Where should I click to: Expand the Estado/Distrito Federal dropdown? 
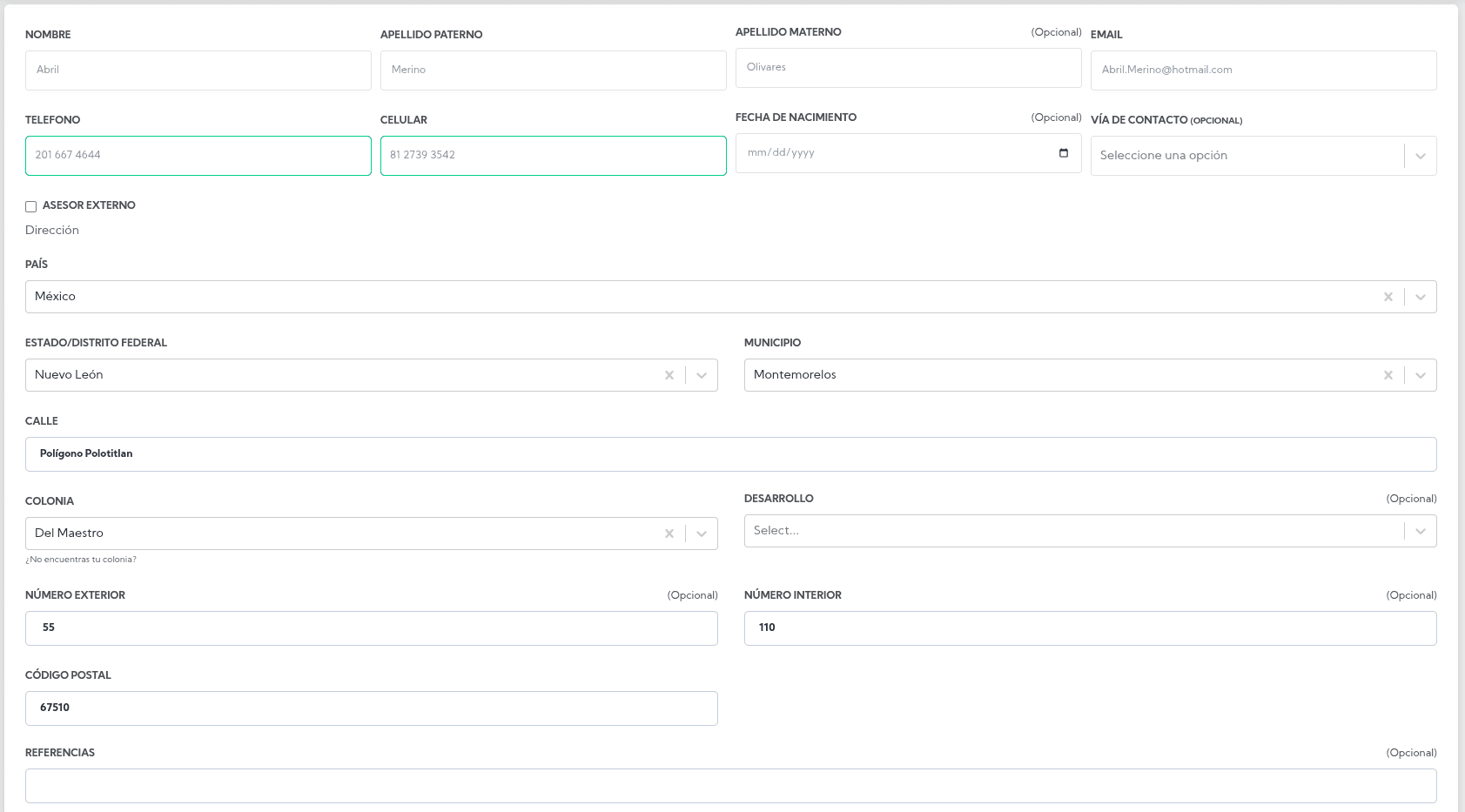(x=701, y=375)
